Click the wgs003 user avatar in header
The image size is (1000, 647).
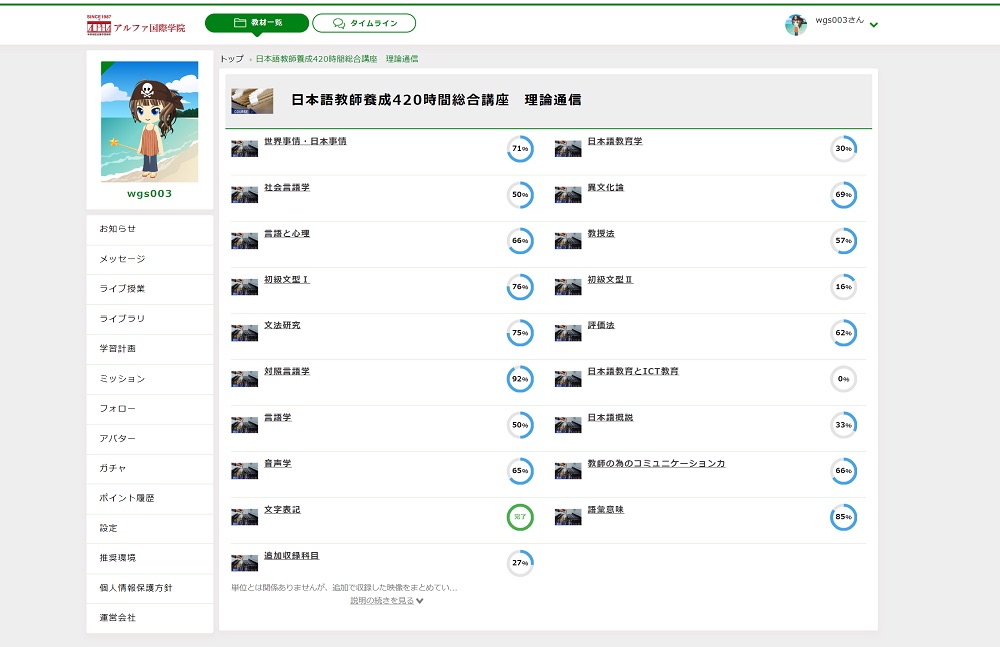[795, 24]
